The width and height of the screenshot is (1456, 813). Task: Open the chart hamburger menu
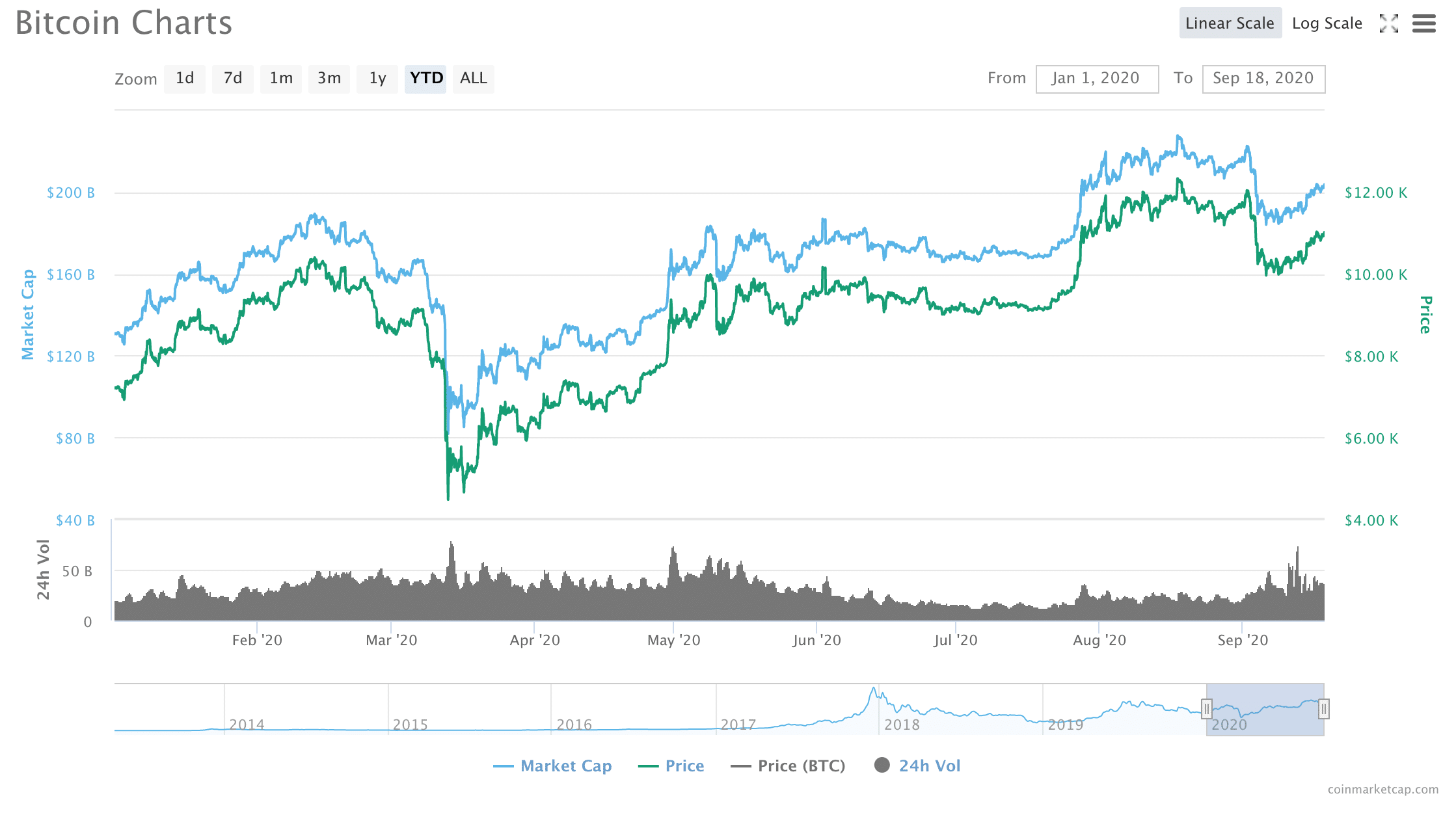1423,24
